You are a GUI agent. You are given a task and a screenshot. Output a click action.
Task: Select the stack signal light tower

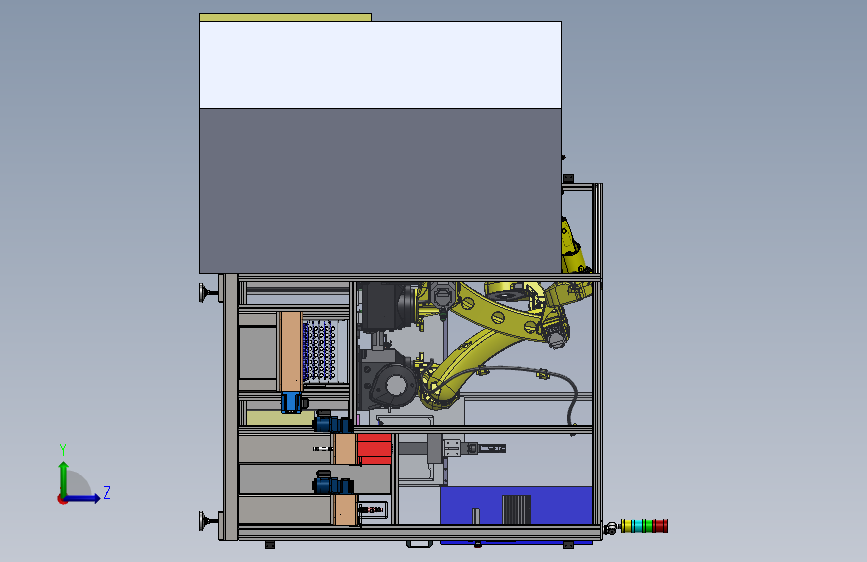(x=644, y=525)
